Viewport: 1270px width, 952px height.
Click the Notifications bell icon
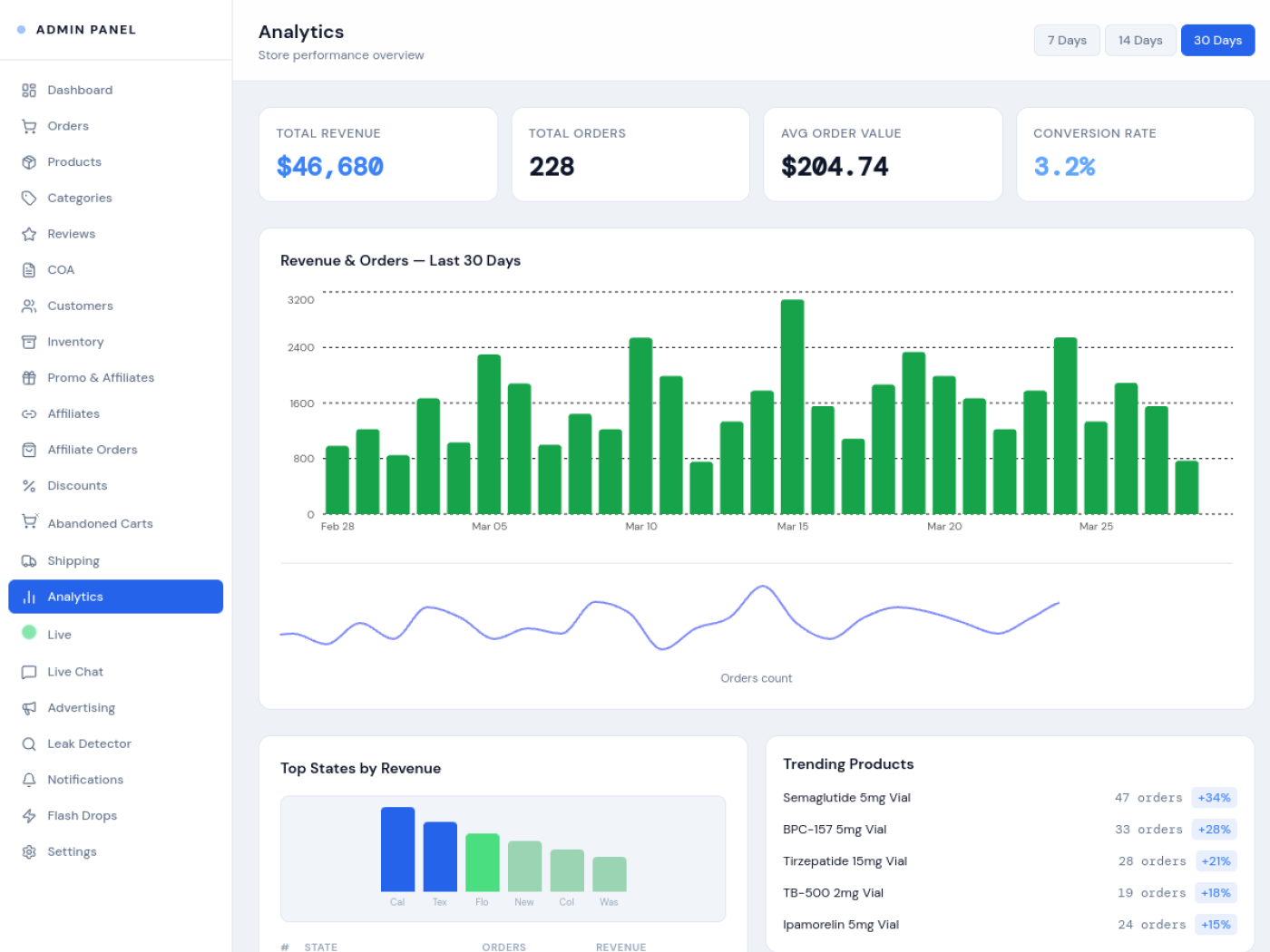[29, 779]
